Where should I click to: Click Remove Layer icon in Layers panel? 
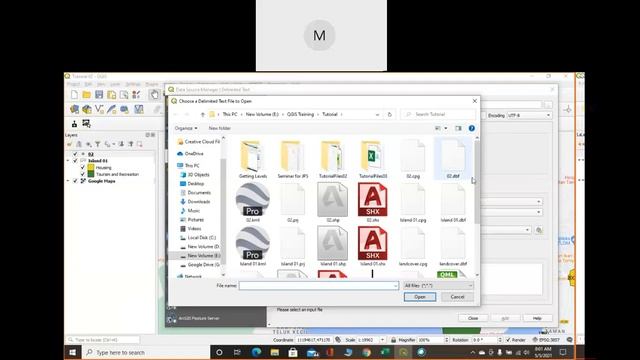pos(140,144)
